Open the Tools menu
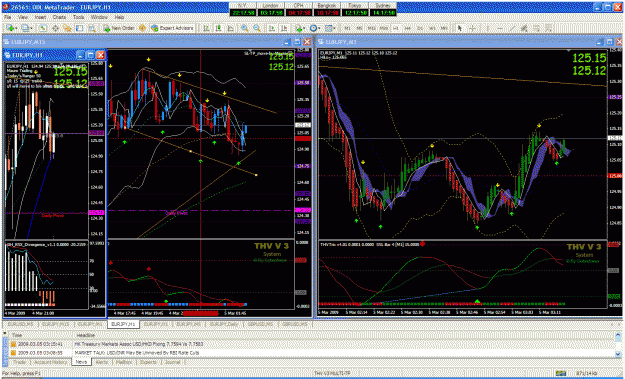625x379 pixels. [79, 18]
